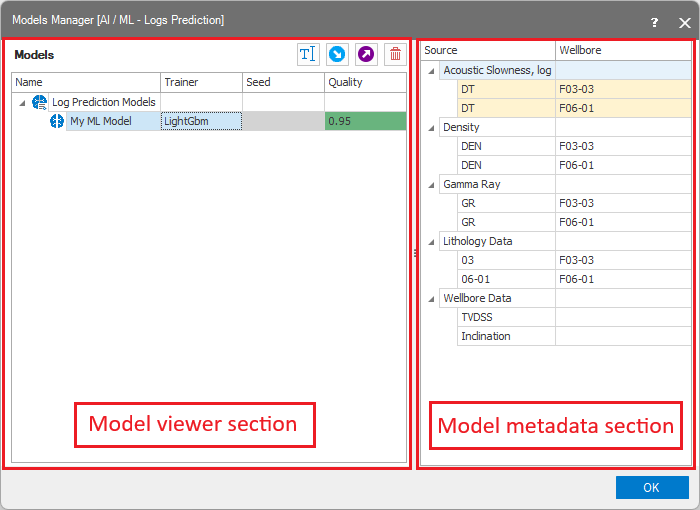Click the My ML Model brain icon

click(x=57, y=121)
